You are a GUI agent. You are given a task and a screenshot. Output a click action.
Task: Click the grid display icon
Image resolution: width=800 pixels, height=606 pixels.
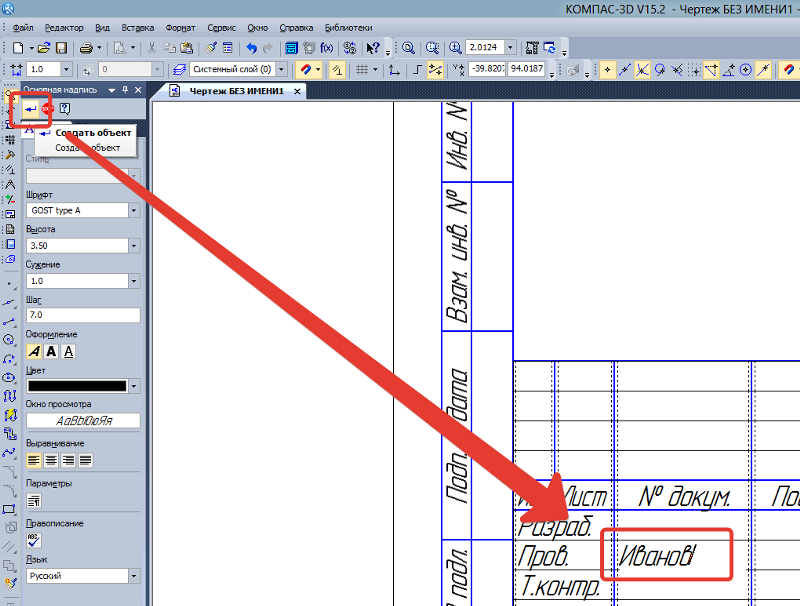[362, 69]
